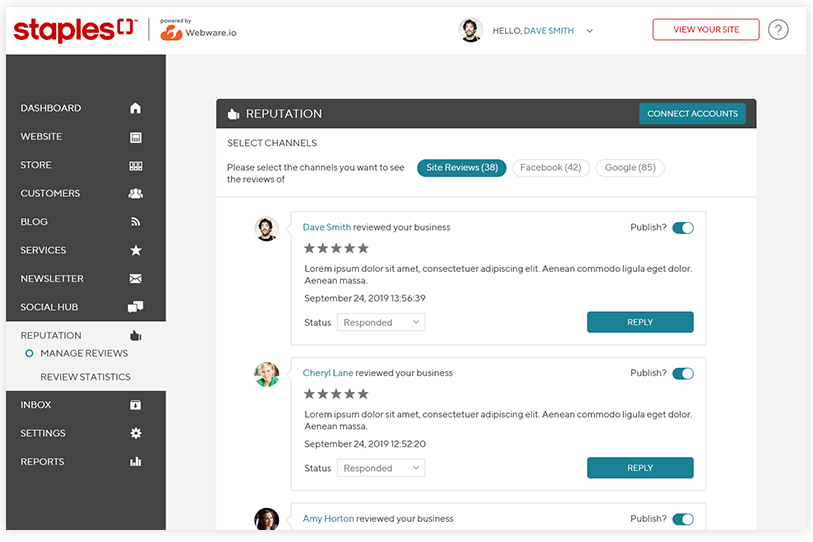The height and width of the screenshot is (542, 813).
Task: Click Amy Horton's review avatar
Action: tap(267, 519)
